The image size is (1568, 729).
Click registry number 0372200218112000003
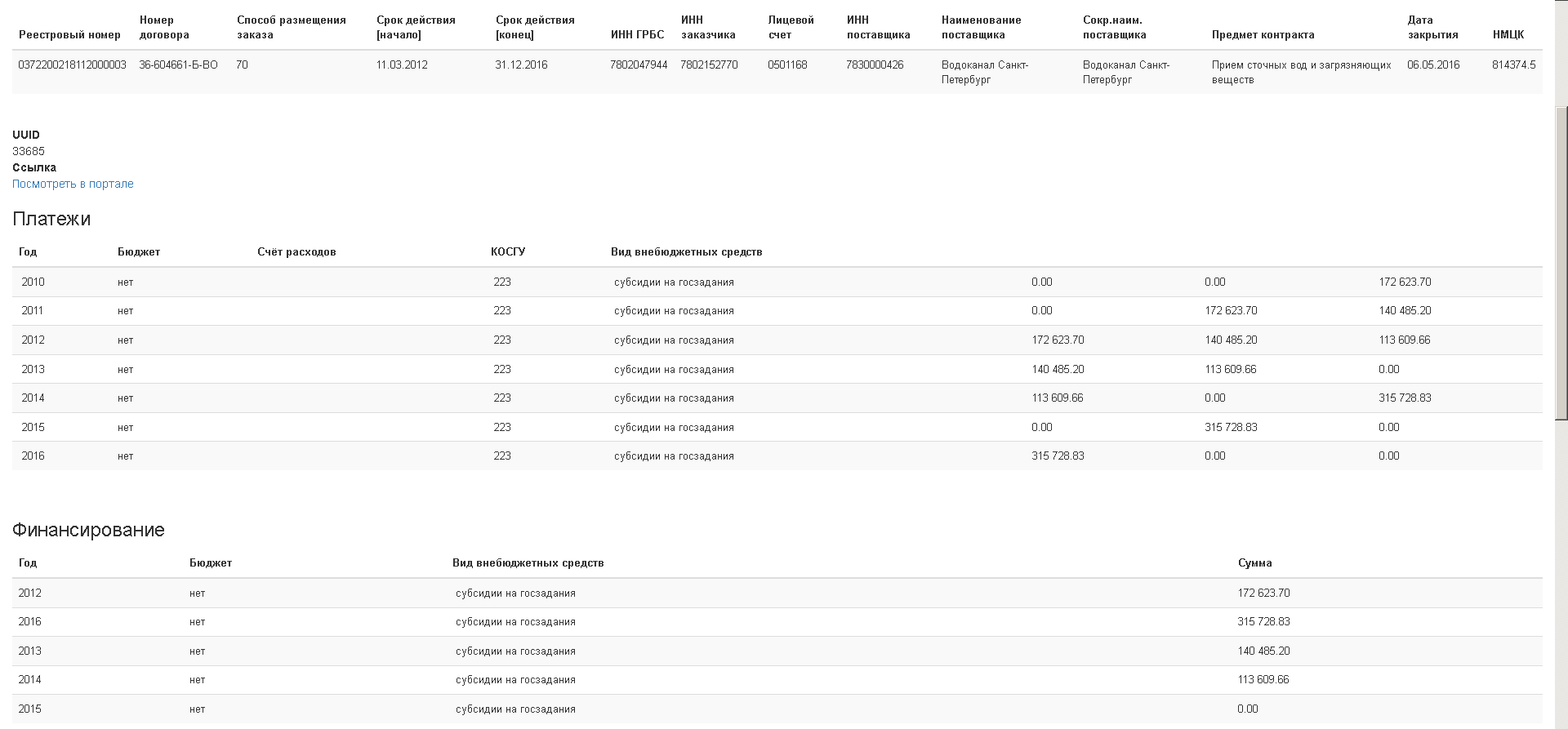pos(72,64)
